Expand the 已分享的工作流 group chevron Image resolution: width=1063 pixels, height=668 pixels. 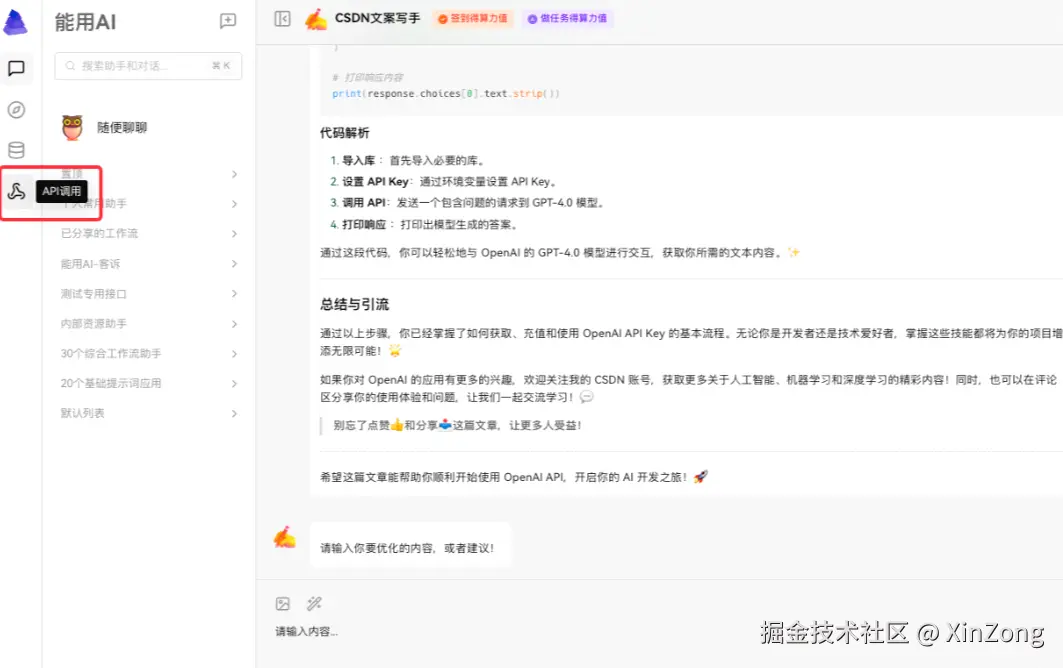[x=234, y=234]
